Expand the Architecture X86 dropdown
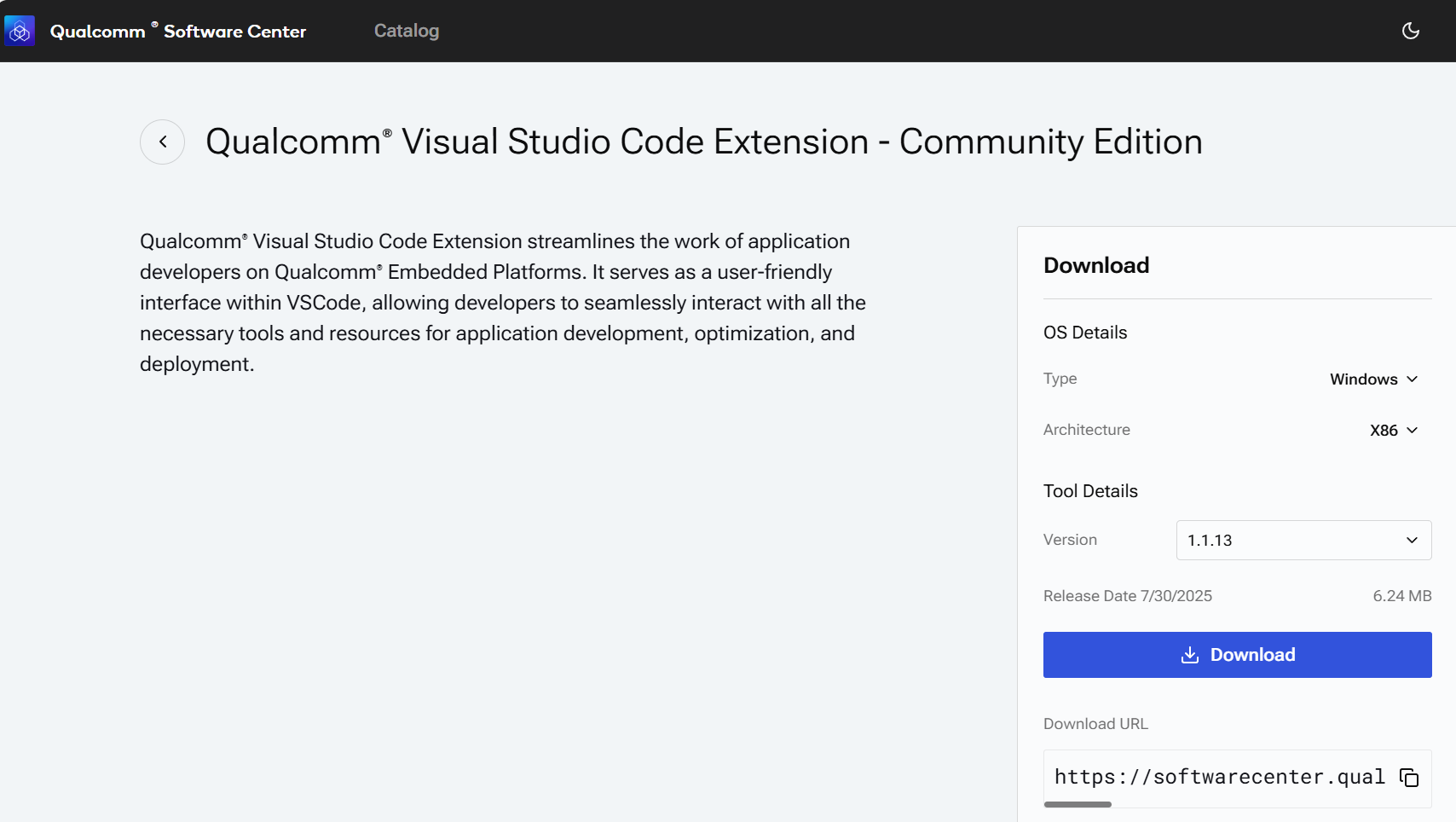Image resolution: width=1456 pixels, height=822 pixels. click(x=1394, y=431)
